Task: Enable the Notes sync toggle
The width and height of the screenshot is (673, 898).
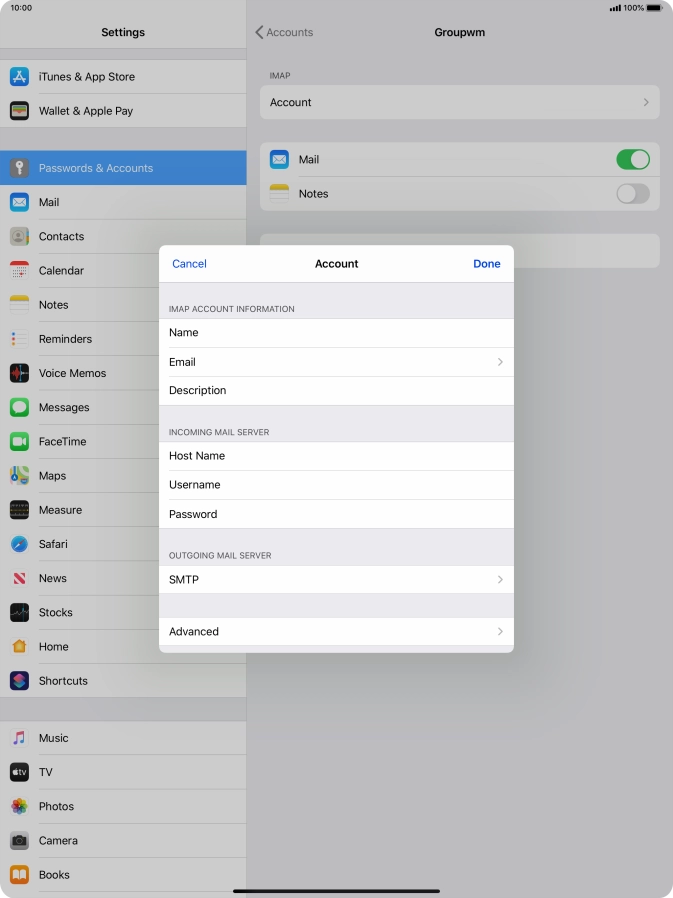Action: tap(632, 194)
